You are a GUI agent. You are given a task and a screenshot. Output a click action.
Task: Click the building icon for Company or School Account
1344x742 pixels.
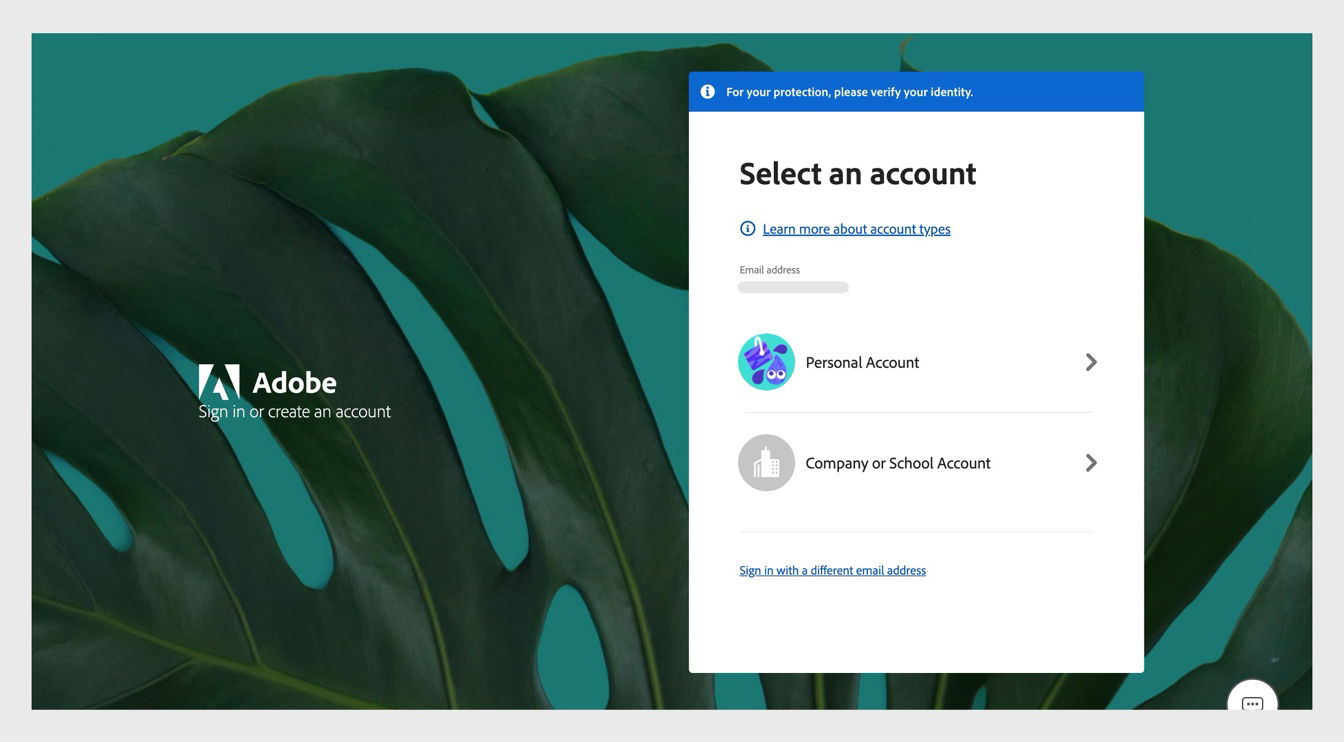pyautogui.click(x=766, y=463)
